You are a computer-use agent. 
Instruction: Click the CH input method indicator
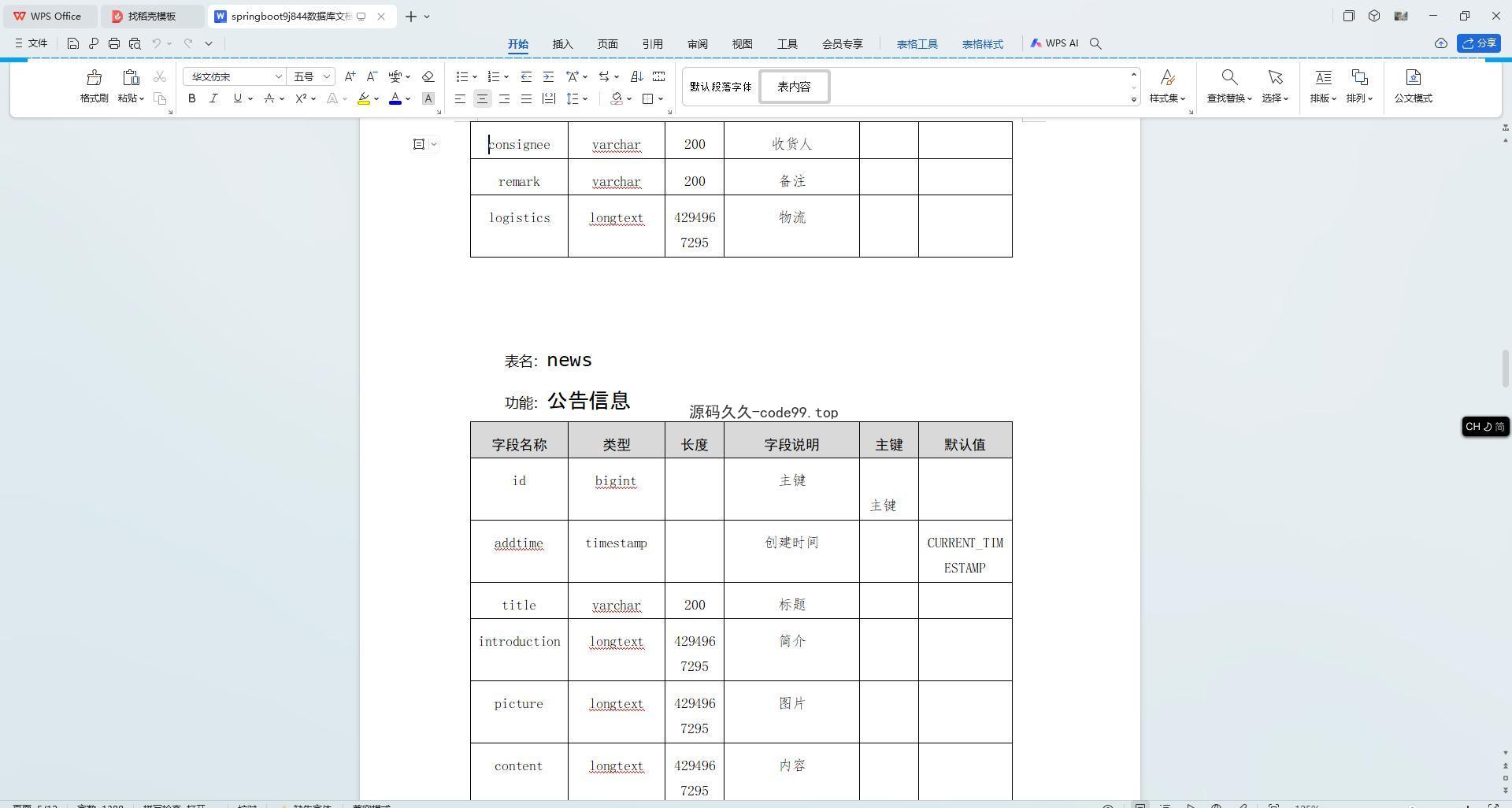tap(1485, 426)
